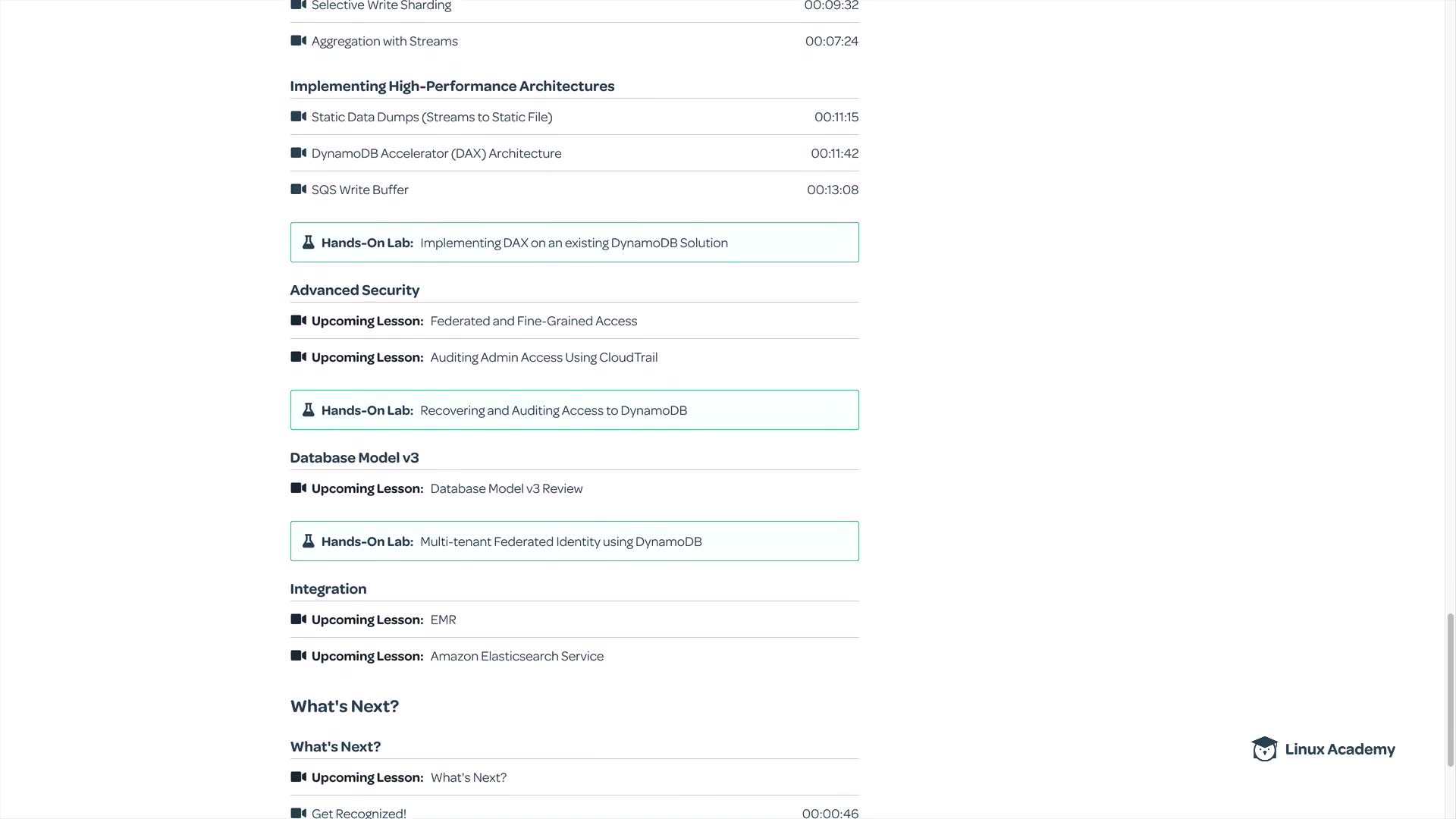Select Auditing Admin Access Using CloudTrail lesson
1456x819 pixels.
point(544,357)
